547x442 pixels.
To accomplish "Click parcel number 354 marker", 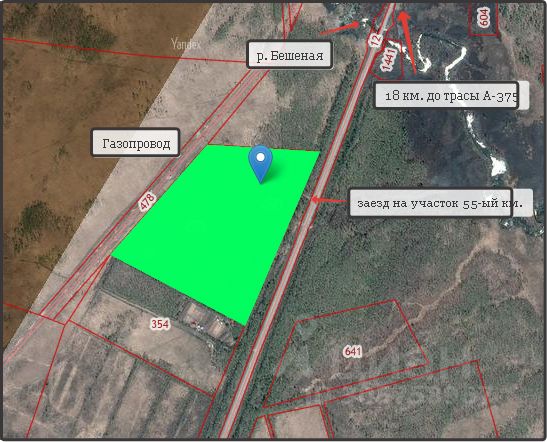I will tap(160, 324).
